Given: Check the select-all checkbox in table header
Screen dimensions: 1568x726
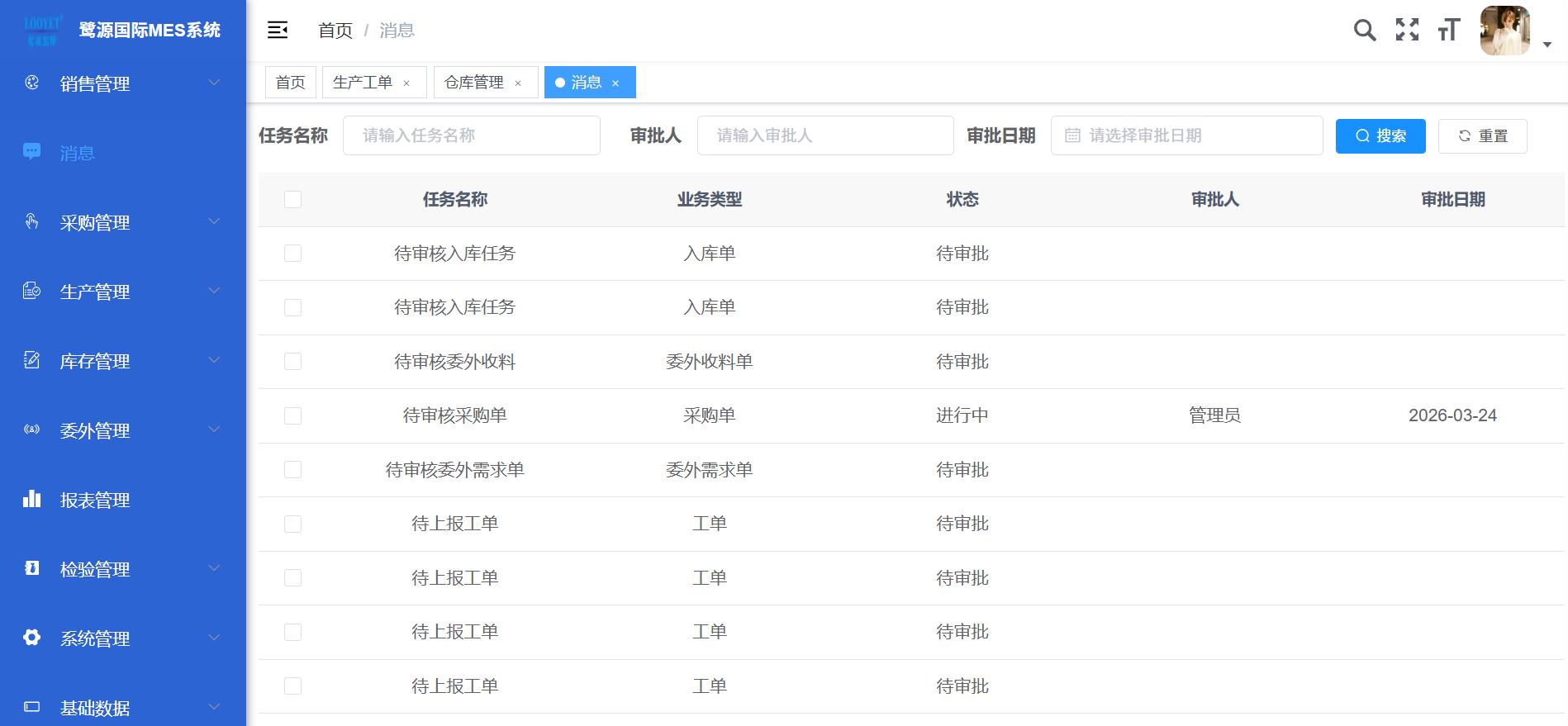Looking at the screenshot, I should [x=292, y=199].
